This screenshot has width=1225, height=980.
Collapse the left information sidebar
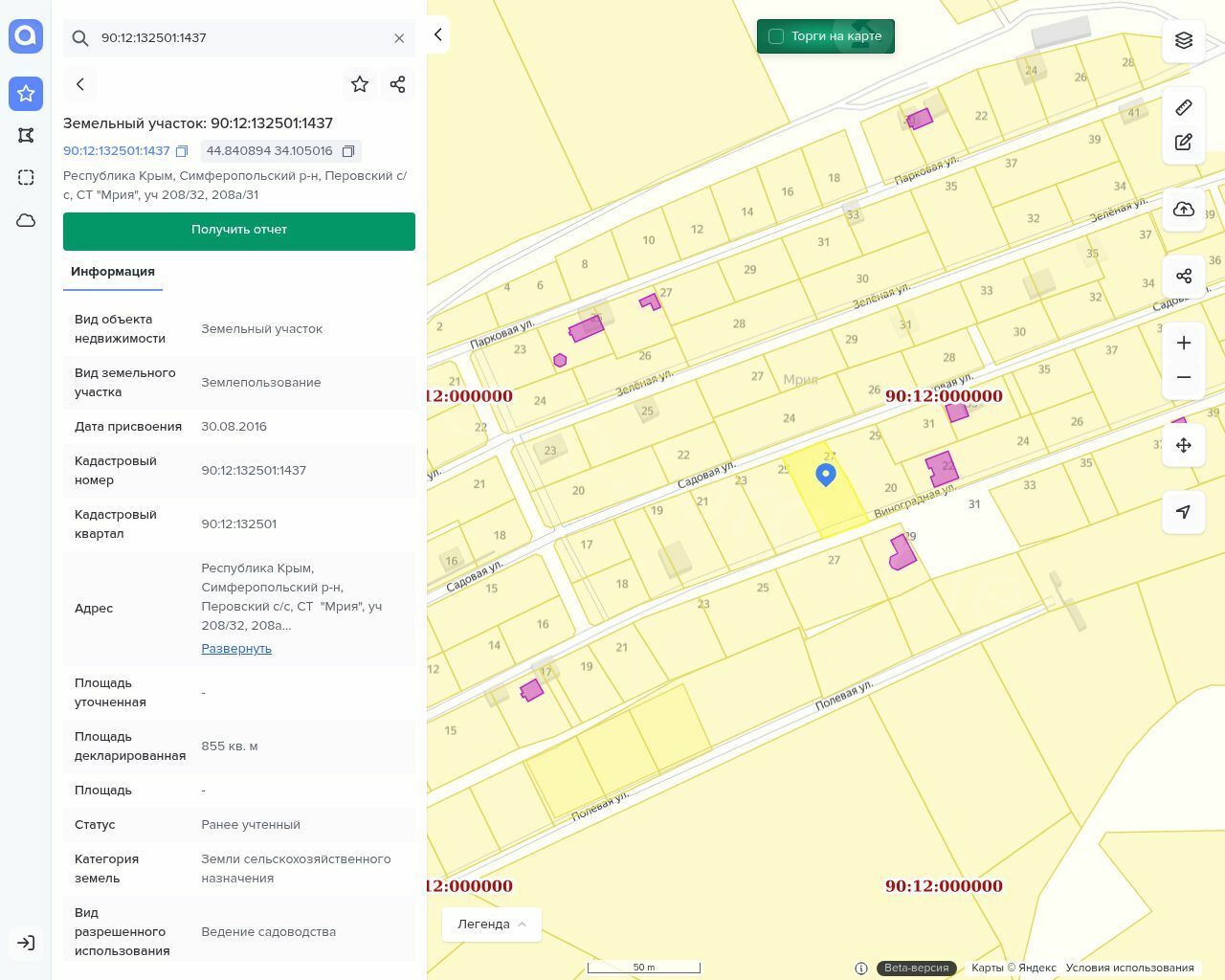point(437,34)
